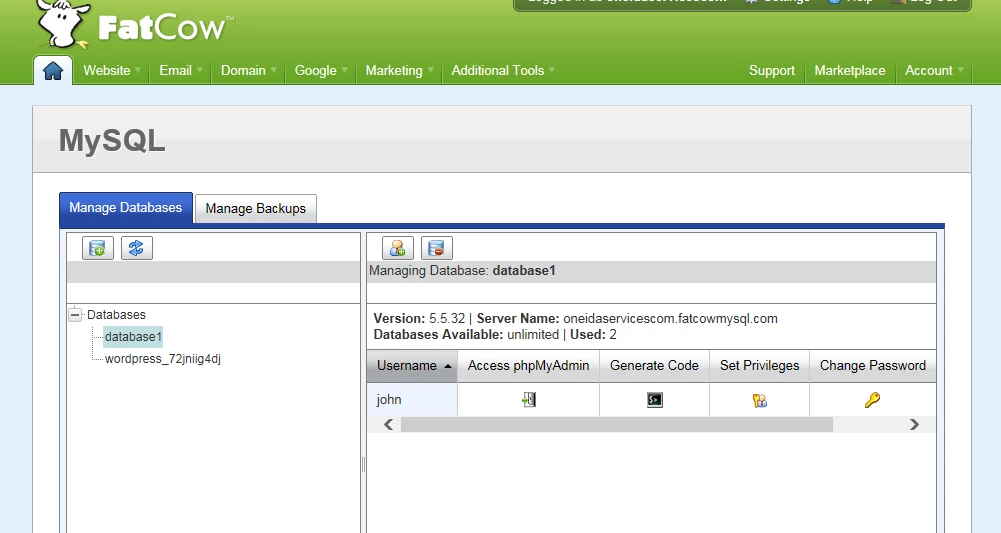The height and width of the screenshot is (533, 1001).
Task: Select database1 in the tree
Action: point(133,336)
